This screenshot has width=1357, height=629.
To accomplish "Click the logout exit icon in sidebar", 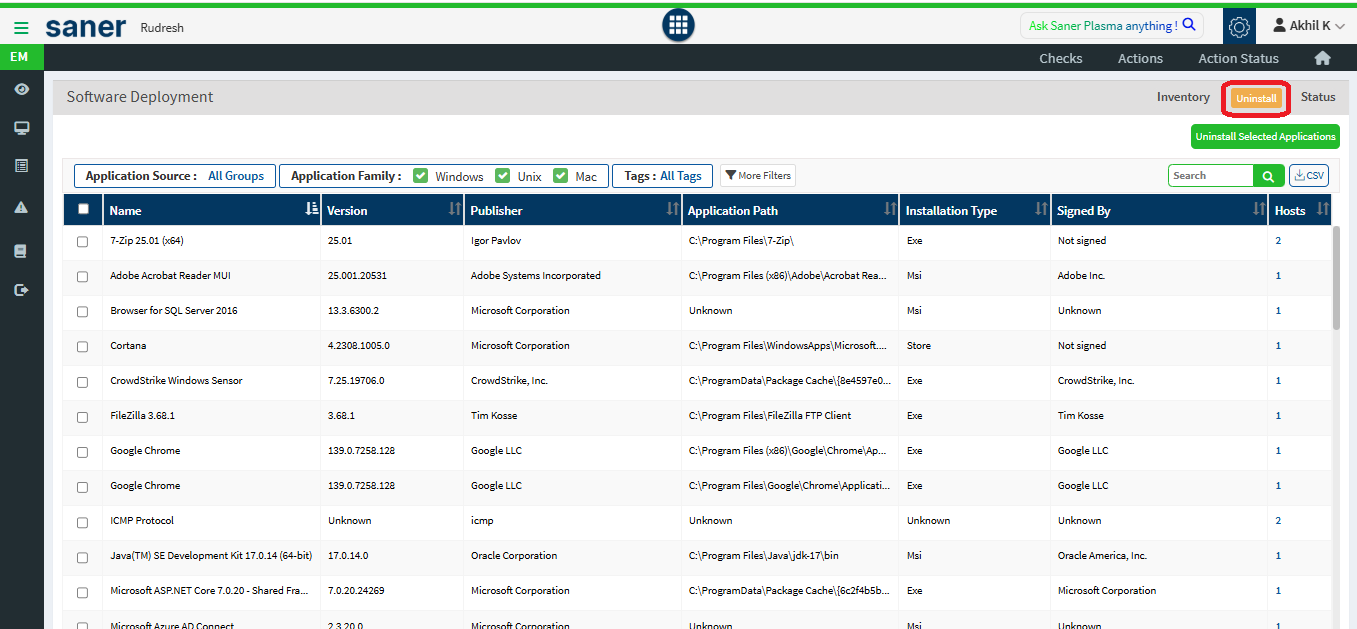I will [x=21, y=290].
